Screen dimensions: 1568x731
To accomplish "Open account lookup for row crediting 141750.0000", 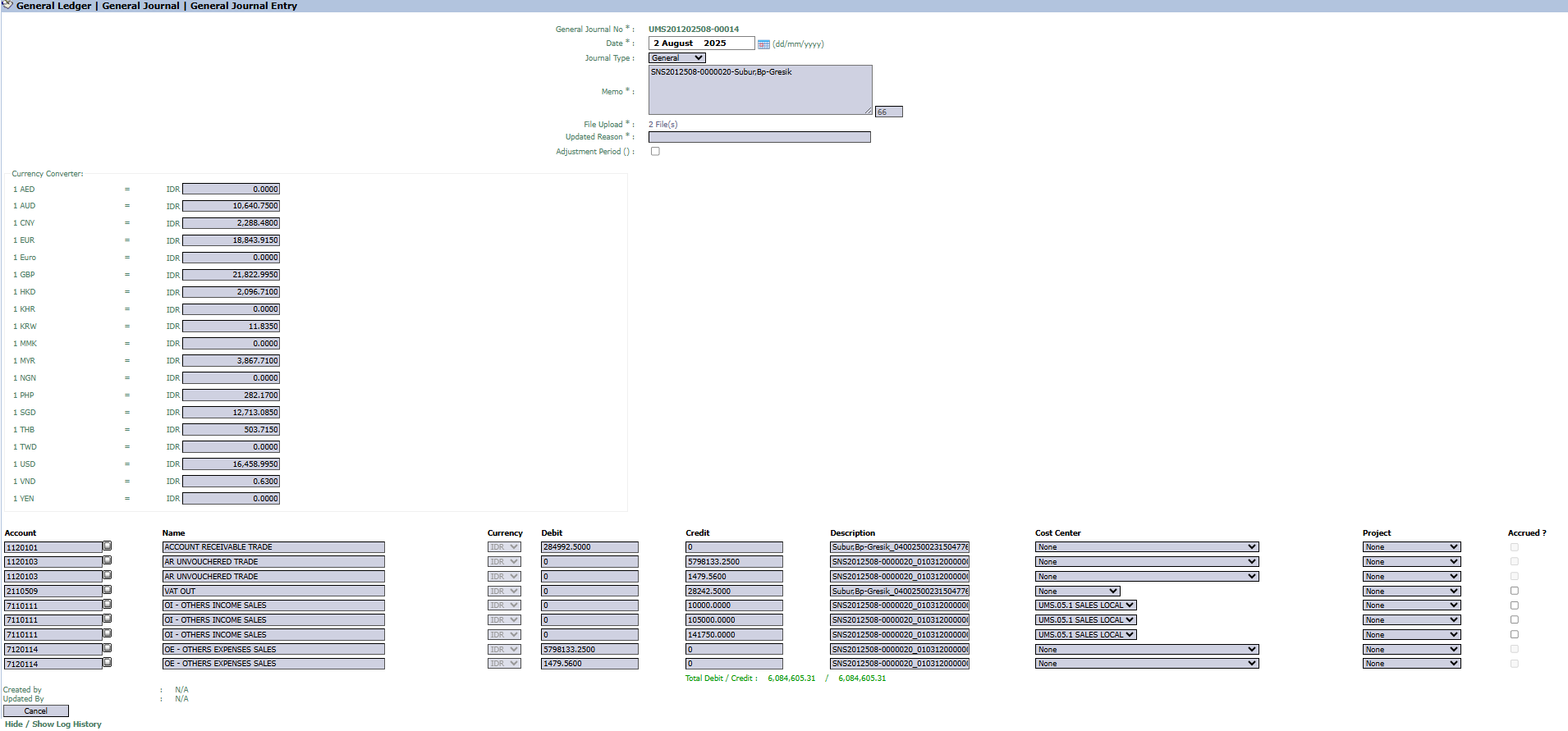I will pos(108,633).
